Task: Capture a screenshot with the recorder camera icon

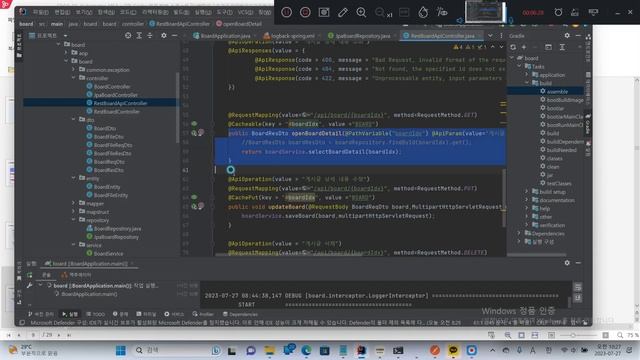Action: (324, 12)
